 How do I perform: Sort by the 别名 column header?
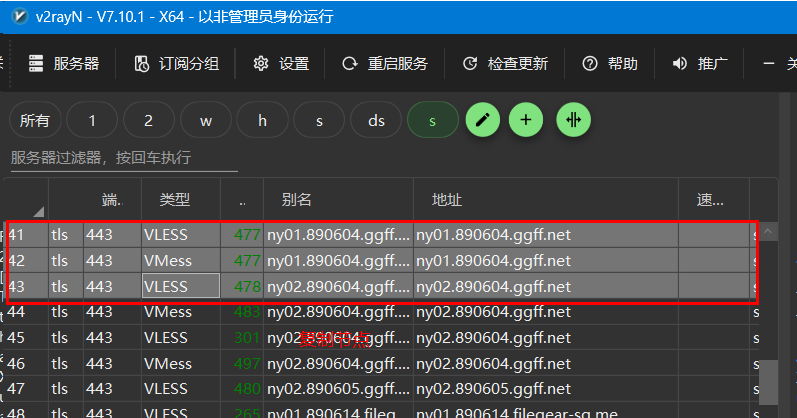tap(339, 199)
